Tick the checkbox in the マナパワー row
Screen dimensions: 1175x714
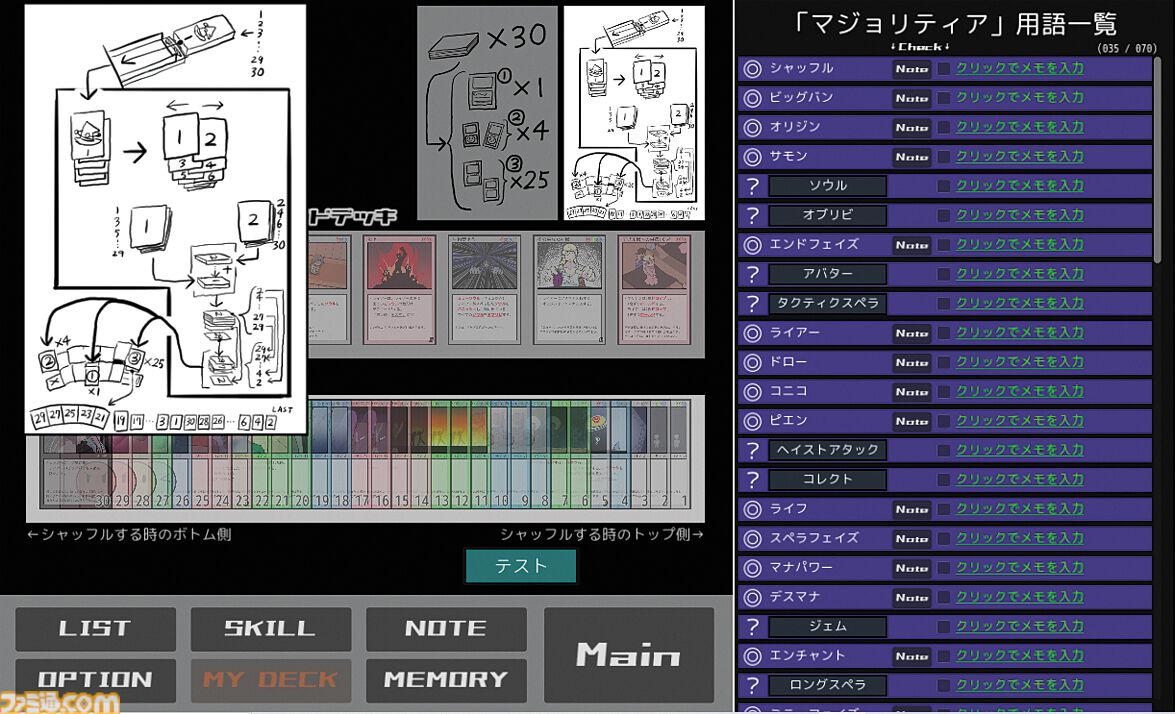click(944, 568)
